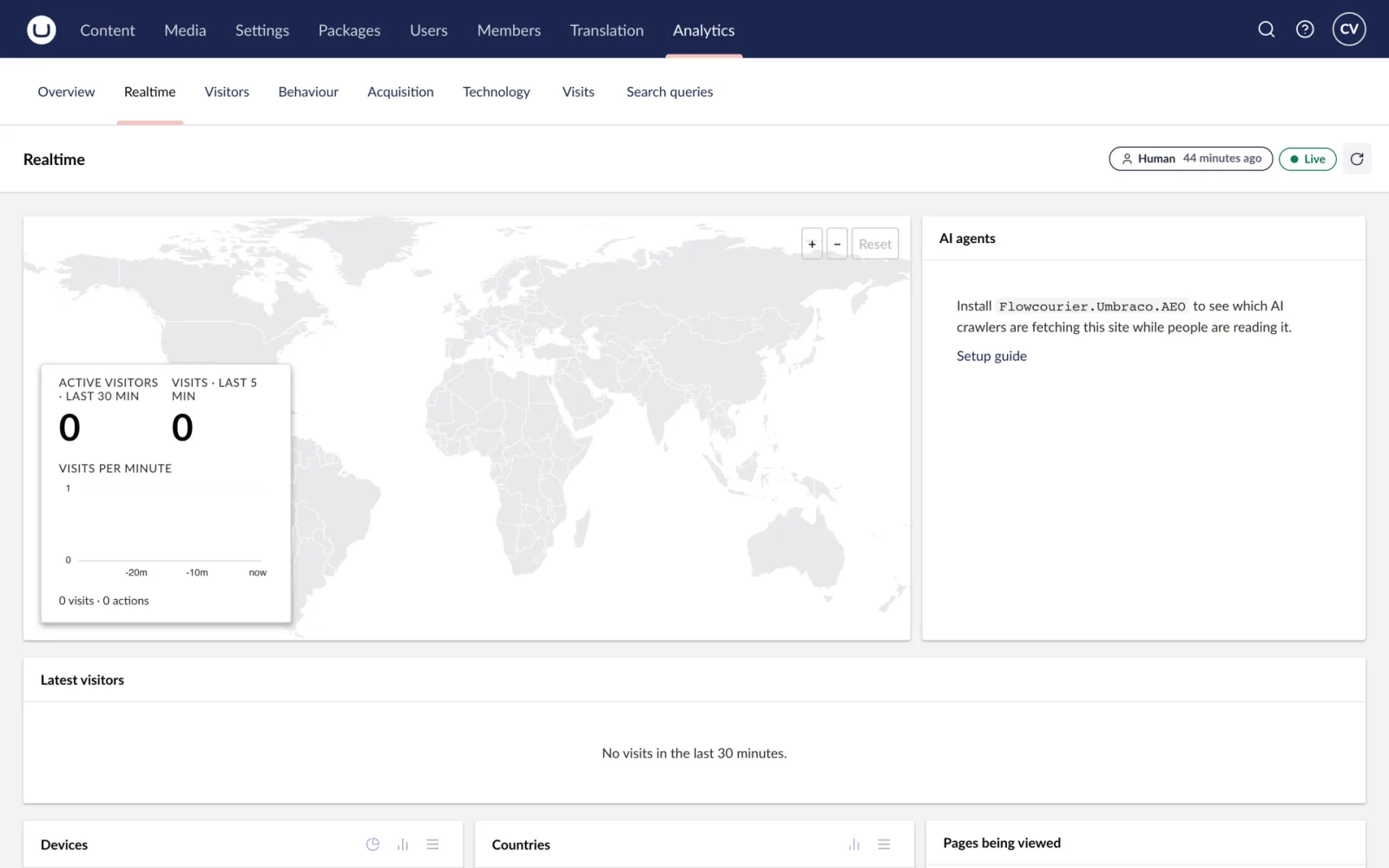
Task: Switch to the Search queries tab
Action: (669, 92)
